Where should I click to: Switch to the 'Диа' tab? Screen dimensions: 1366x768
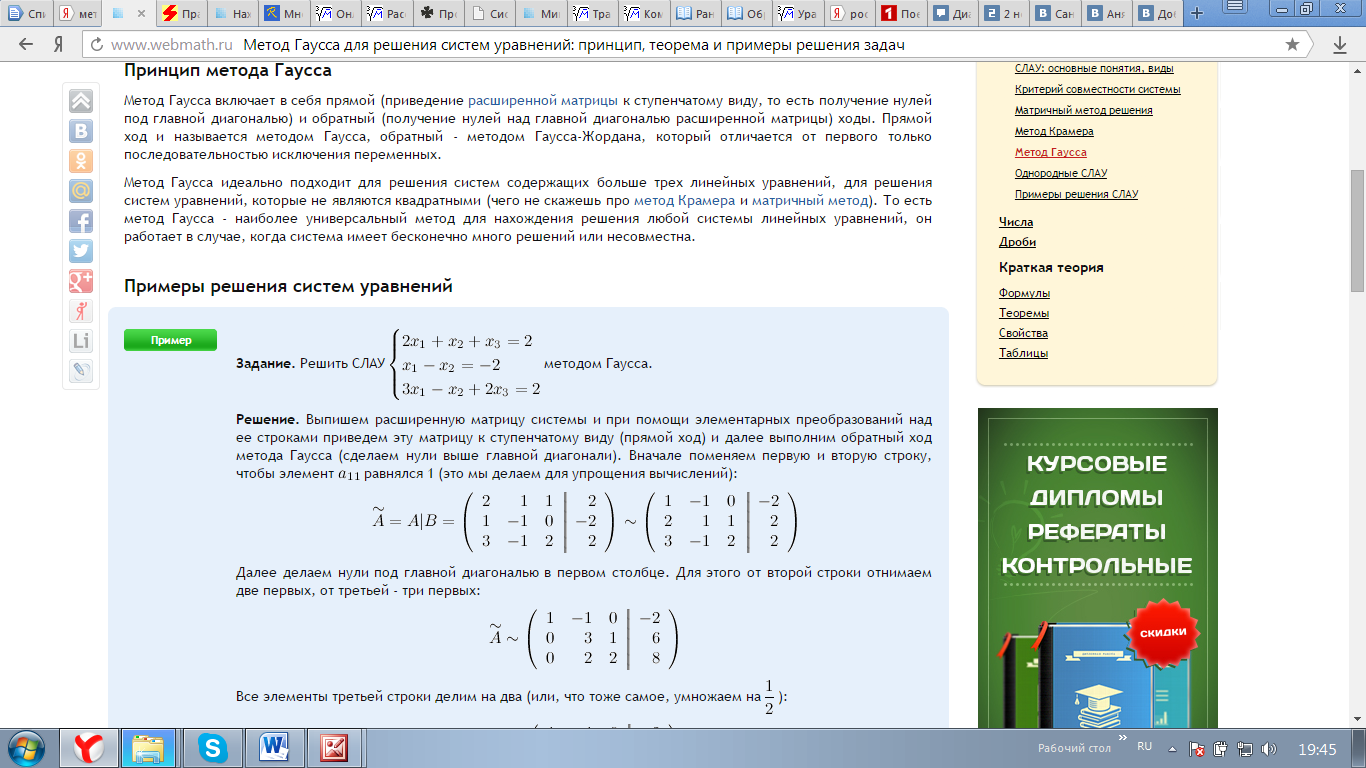952,14
